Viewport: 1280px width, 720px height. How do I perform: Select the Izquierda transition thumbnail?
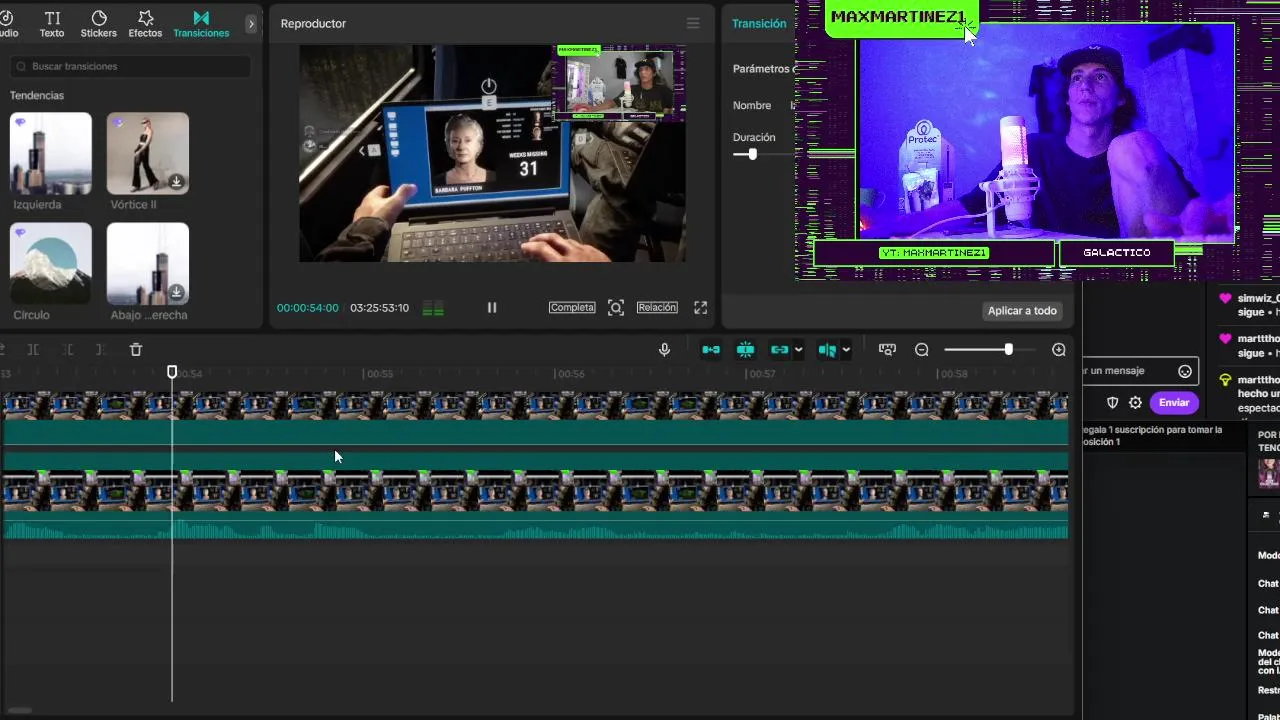tap(50, 153)
